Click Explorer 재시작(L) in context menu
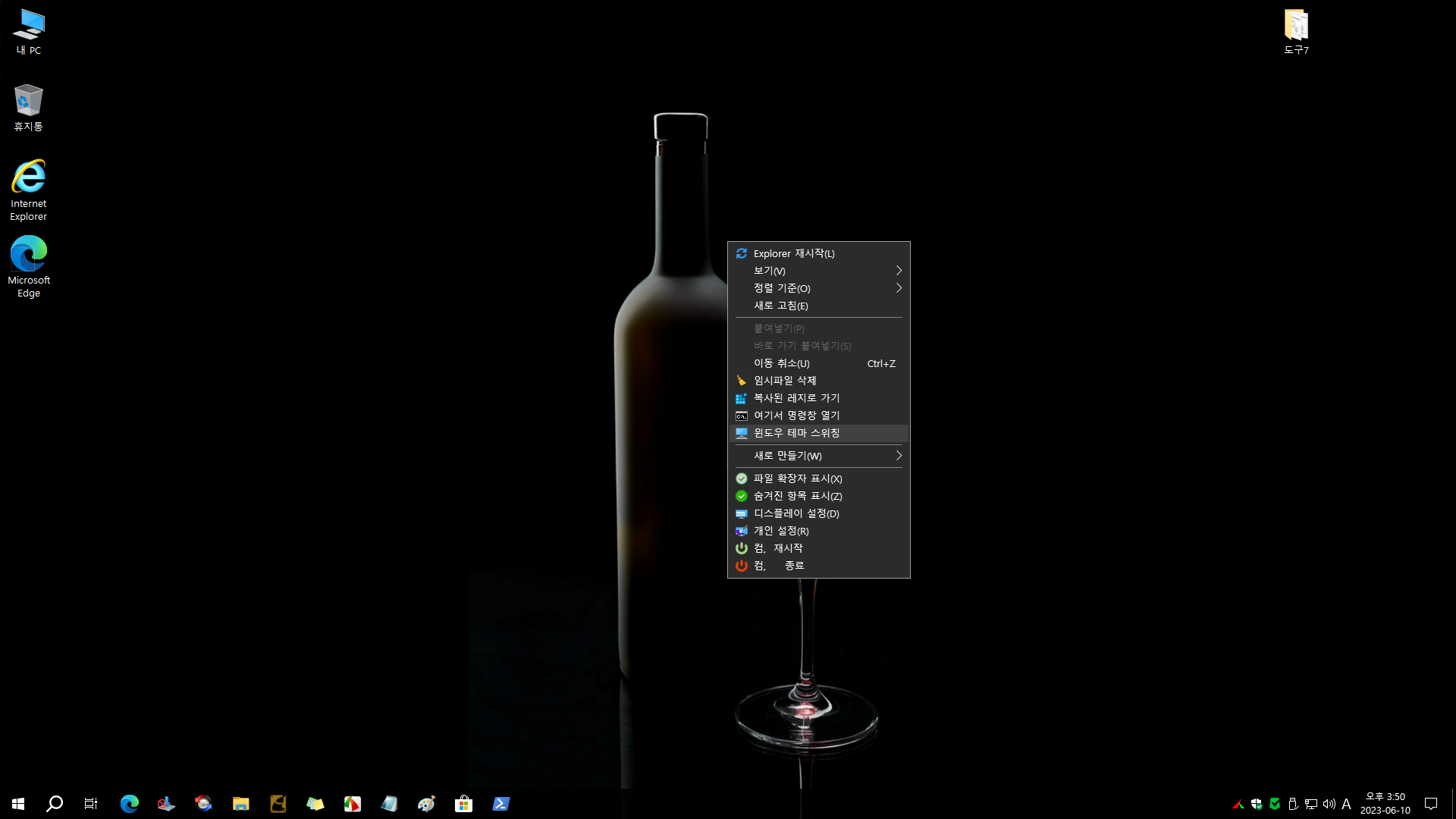The height and width of the screenshot is (819, 1456). [818, 253]
